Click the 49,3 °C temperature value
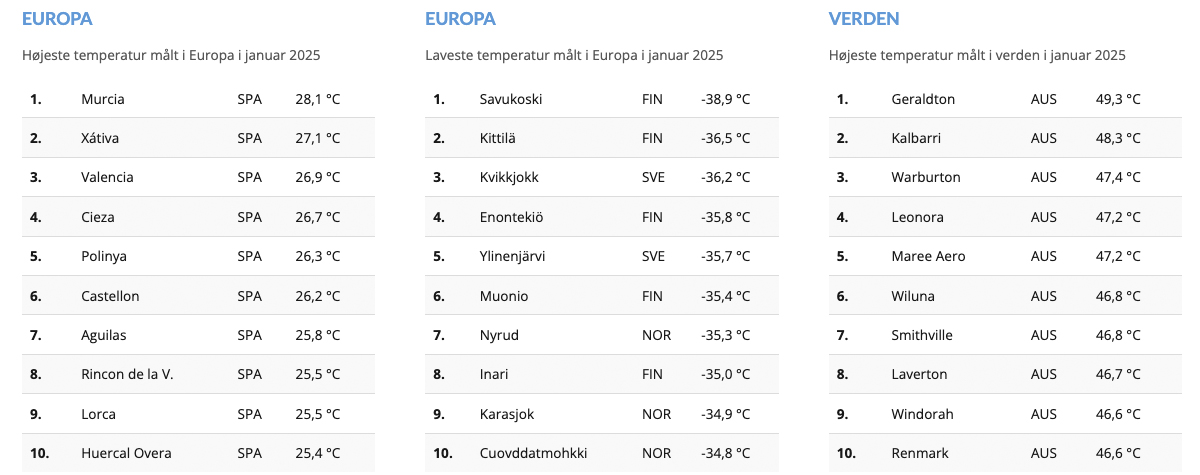1200x475 pixels. 1118,99
